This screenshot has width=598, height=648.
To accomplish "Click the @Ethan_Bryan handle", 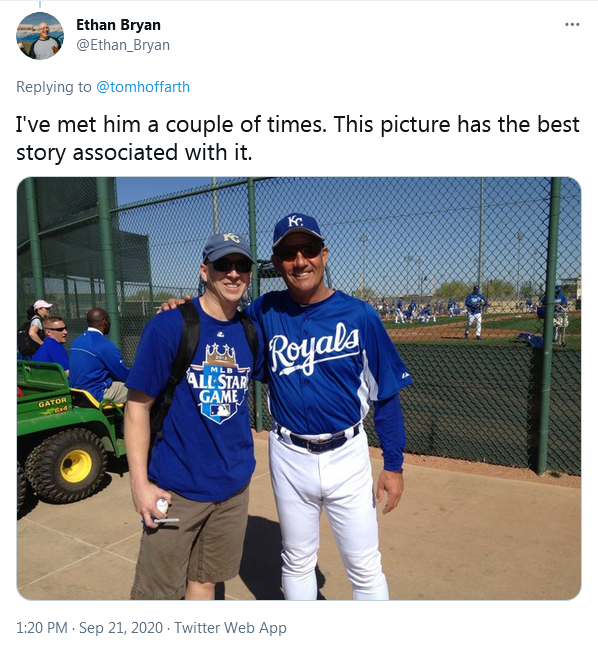I will point(123,45).
